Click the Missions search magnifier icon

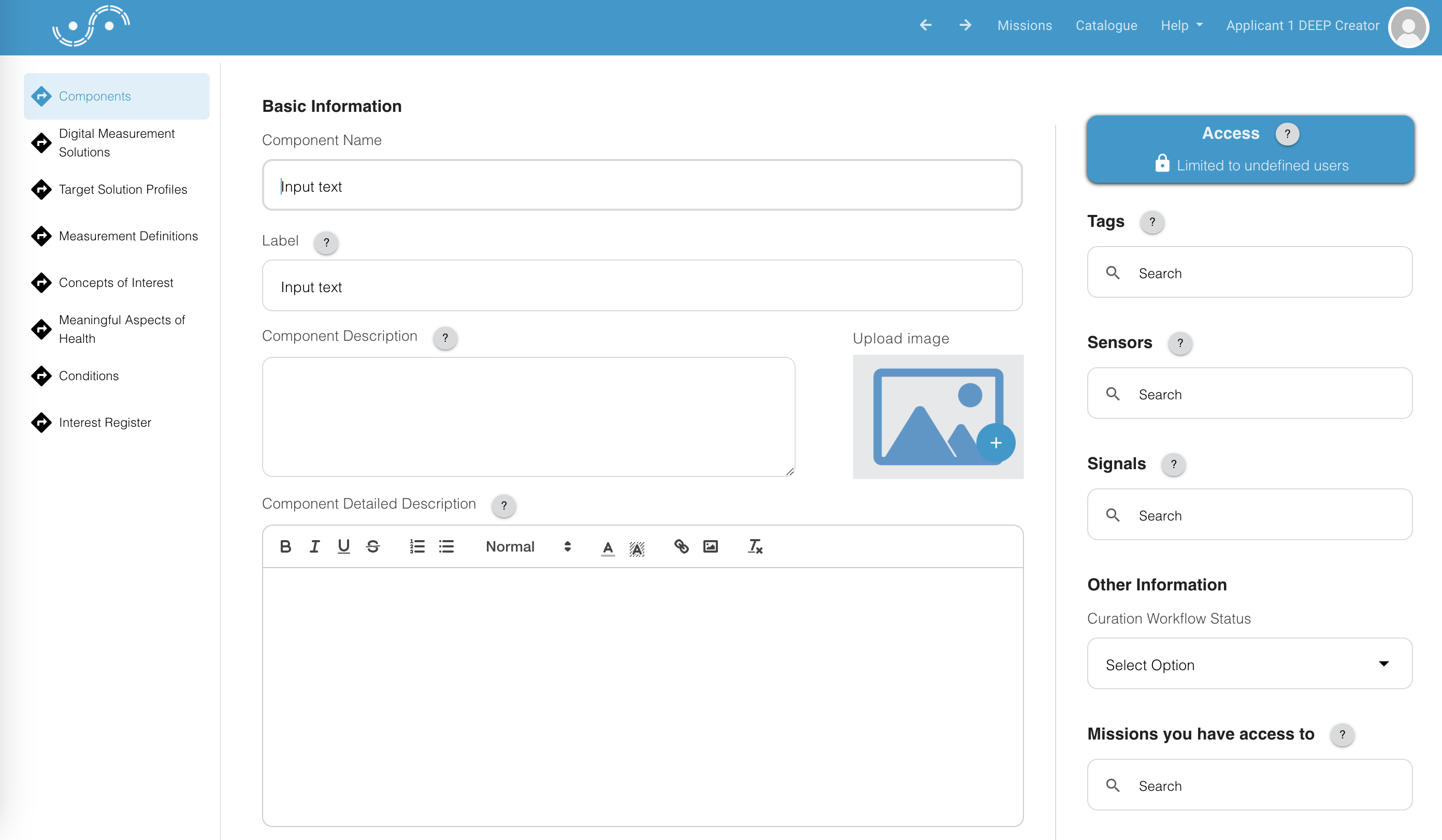[x=1113, y=786]
